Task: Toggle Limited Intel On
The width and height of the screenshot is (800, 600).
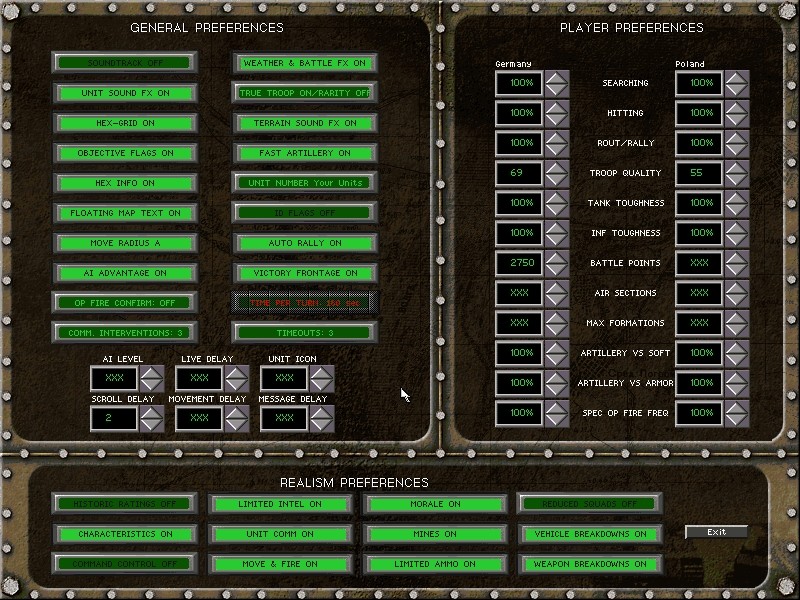Action: (280, 504)
